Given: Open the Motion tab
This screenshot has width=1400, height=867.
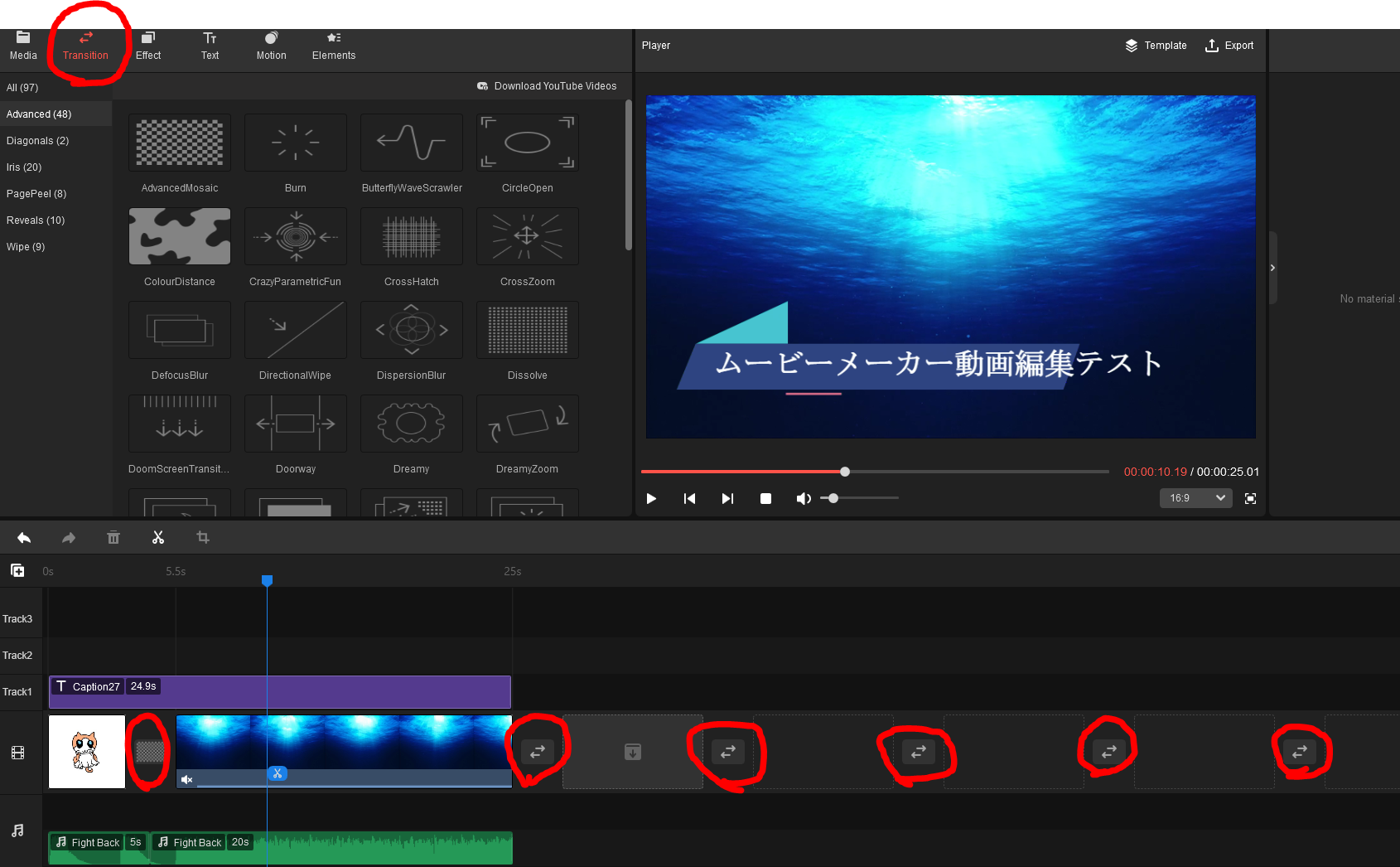Looking at the screenshot, I should (271, 46).
